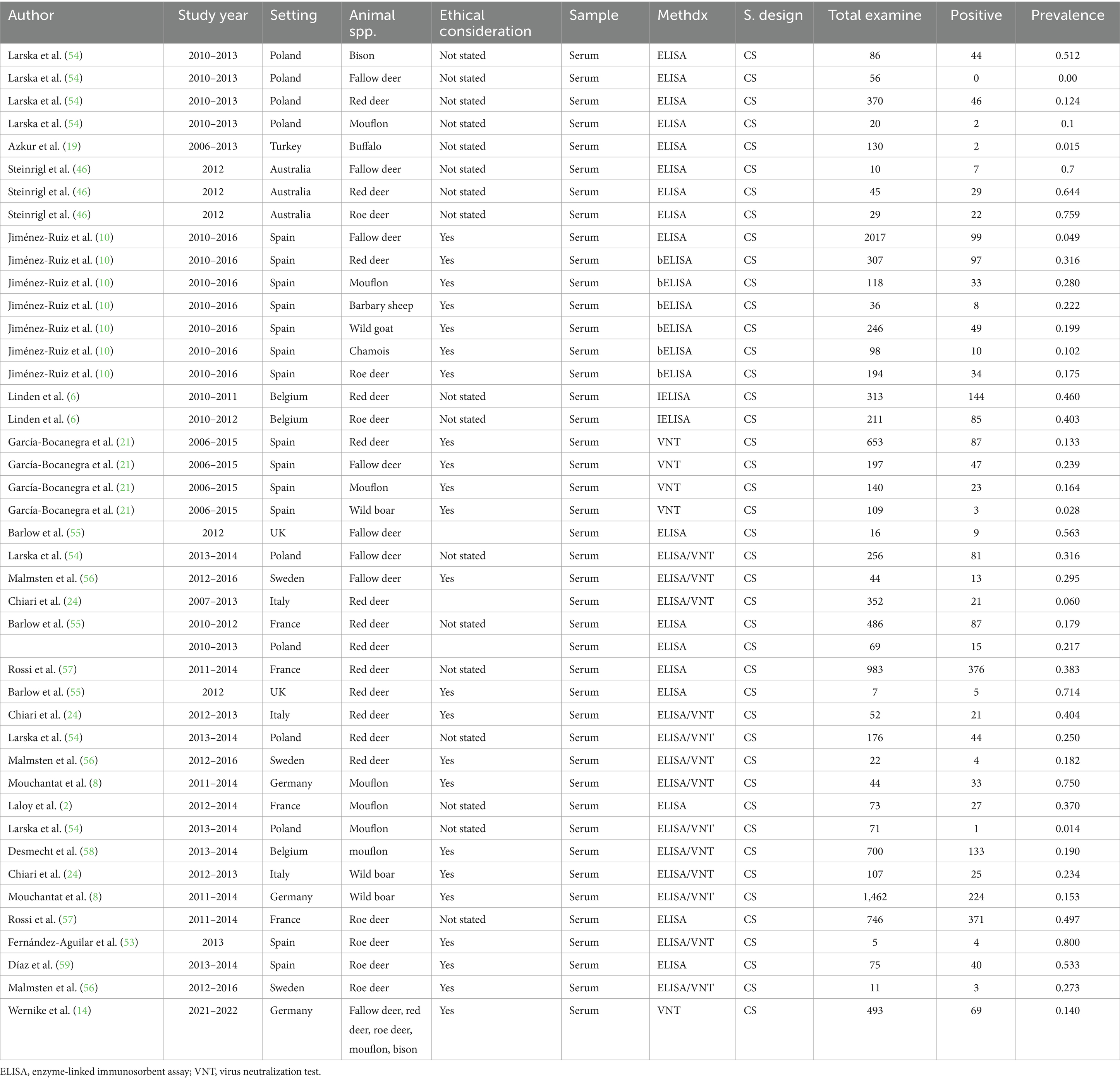The width and height of the screenshot is (1120, 1080).
Task: Select the "Barbary sheep" cell
Action: pyautogui.click(x=381, y=306)
